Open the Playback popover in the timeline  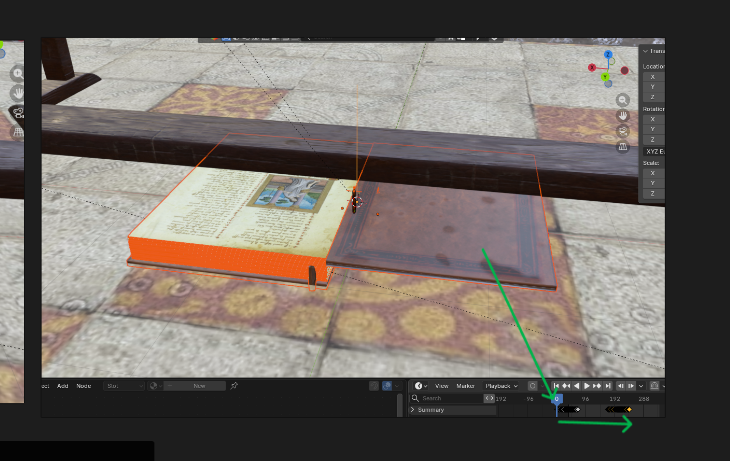point(501,386)
